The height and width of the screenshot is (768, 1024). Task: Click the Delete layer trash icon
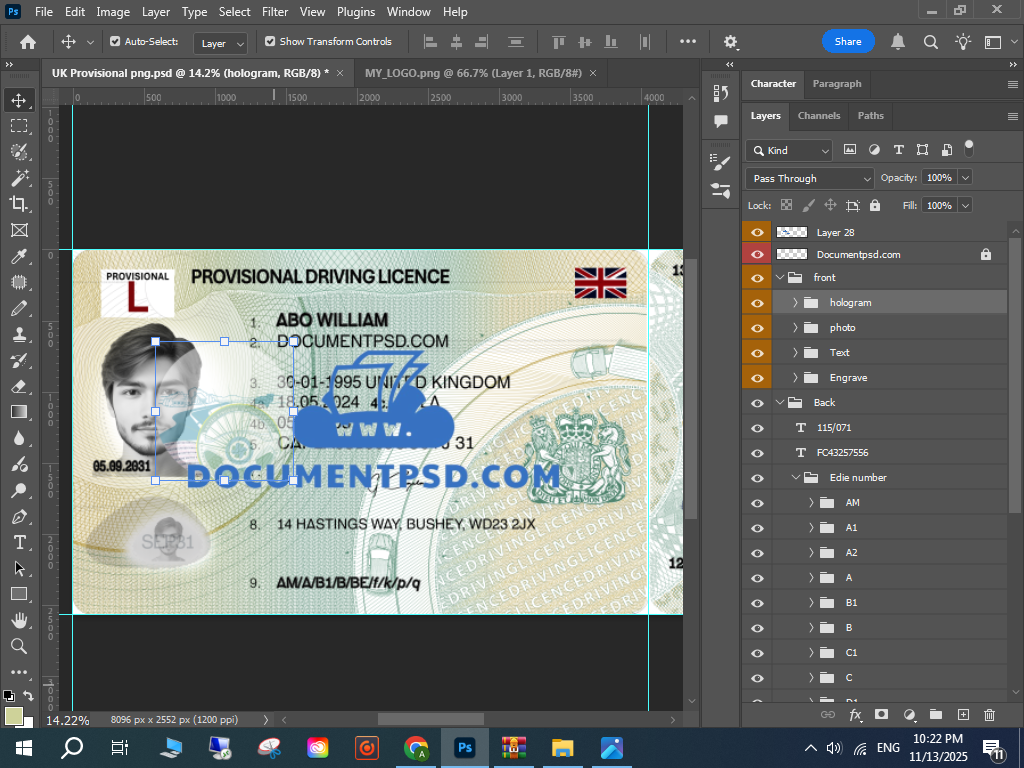989,715
